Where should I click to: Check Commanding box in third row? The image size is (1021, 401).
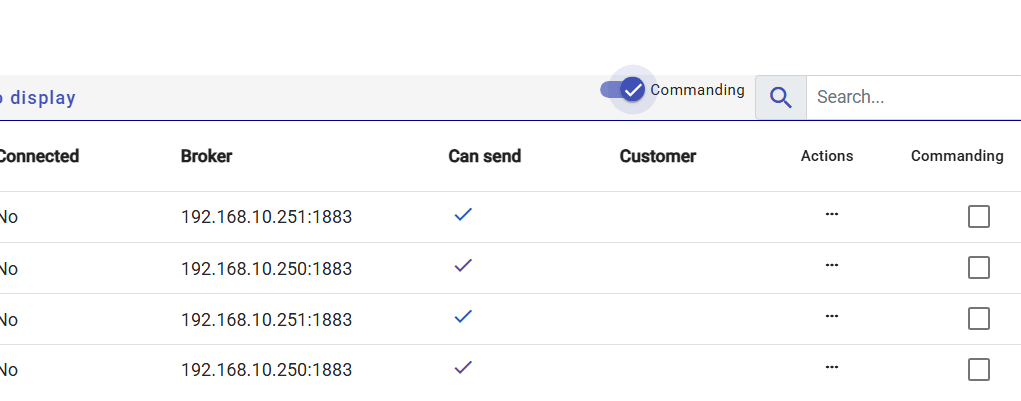pyautogui.click(x=979, y=319)
